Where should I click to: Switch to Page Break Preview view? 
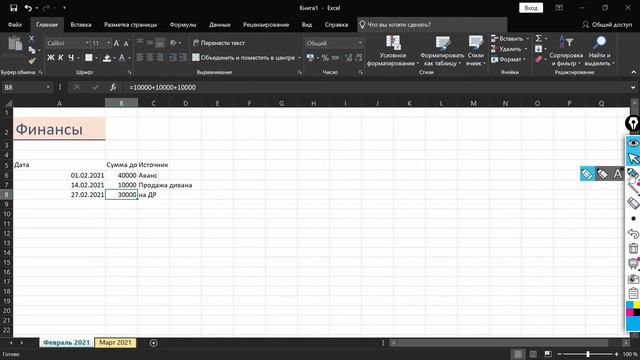pyautogui.click(x=548, y=354)
